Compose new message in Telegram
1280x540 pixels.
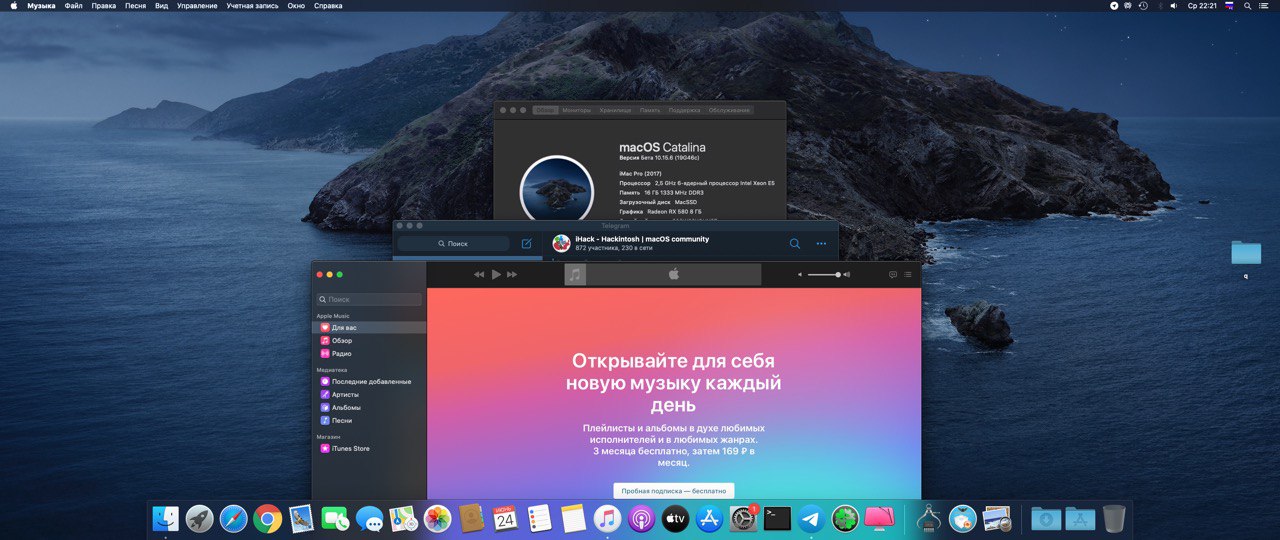point(527,243)
